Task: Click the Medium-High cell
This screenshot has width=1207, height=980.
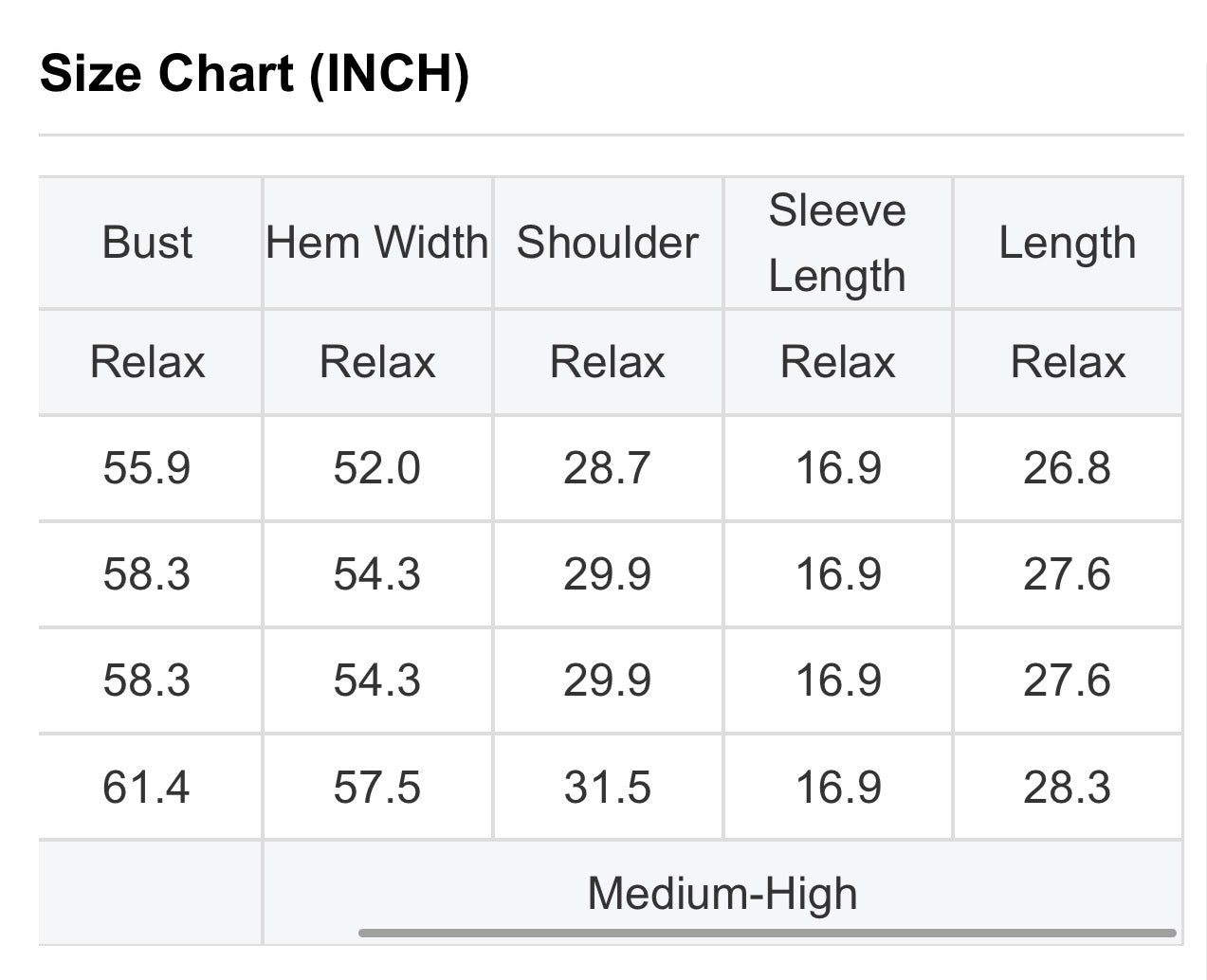Action: (722, 893)
